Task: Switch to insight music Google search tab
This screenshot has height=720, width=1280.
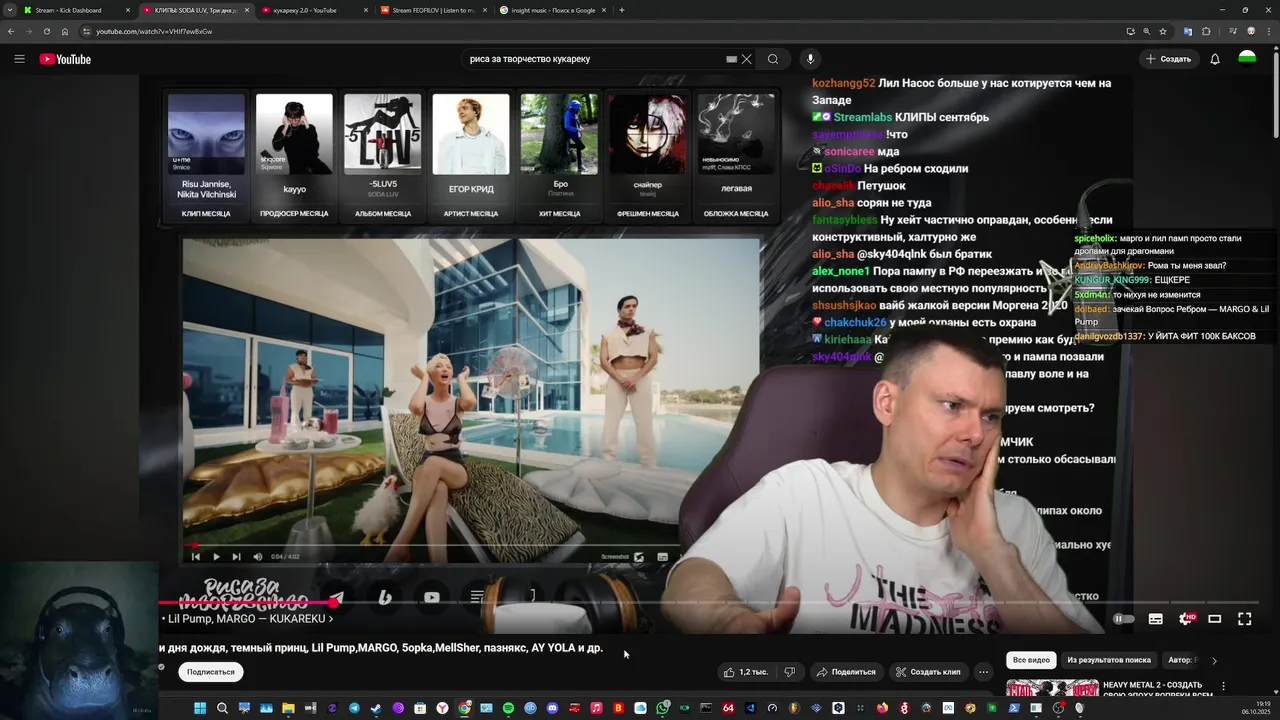Action: (x=553, y=10)
